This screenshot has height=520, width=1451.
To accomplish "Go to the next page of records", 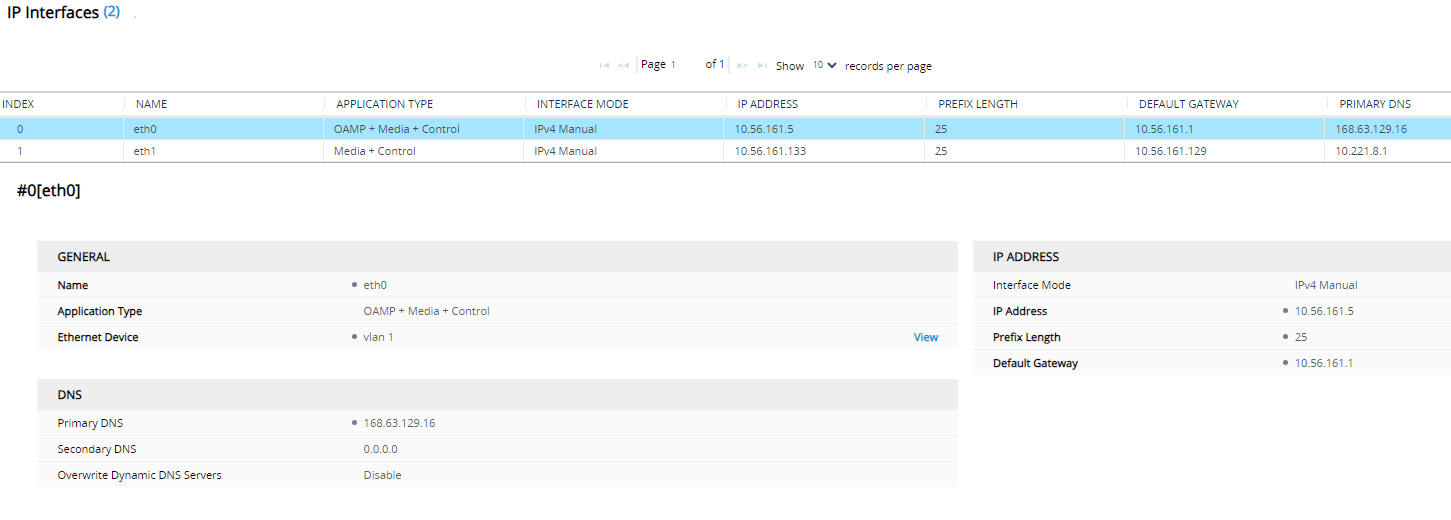I will (x=742, y=65).
